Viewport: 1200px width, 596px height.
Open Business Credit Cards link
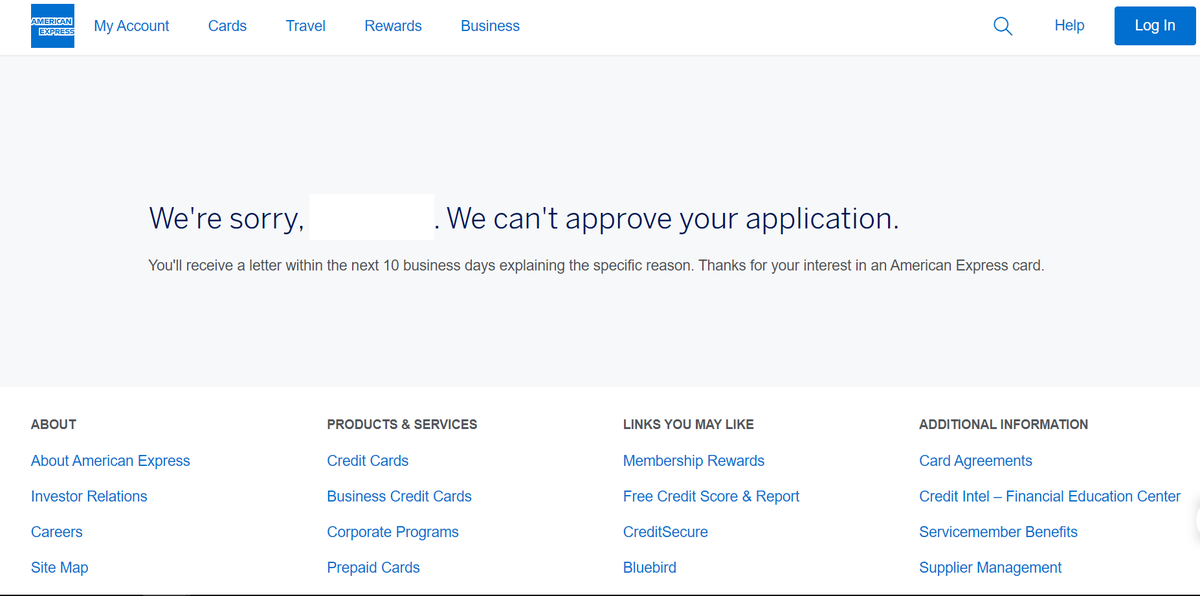pos(399,496)
